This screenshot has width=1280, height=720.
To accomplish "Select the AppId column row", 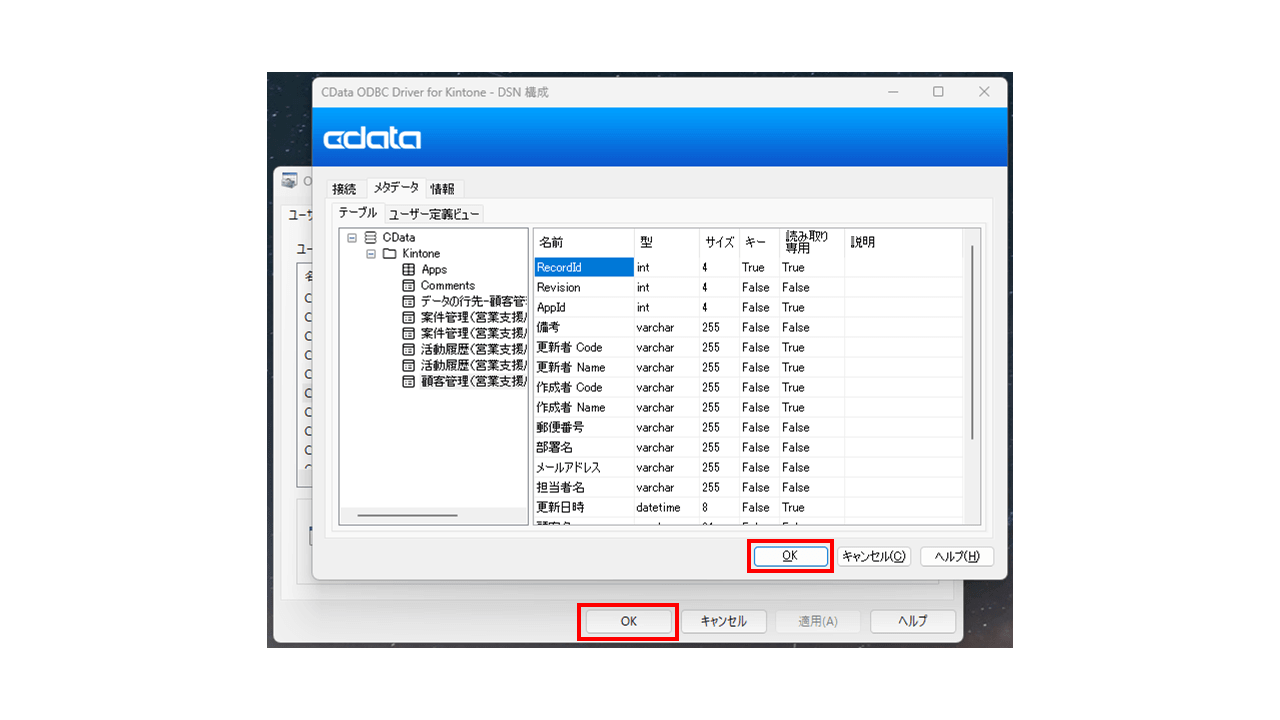I will [x=748, y=307].
